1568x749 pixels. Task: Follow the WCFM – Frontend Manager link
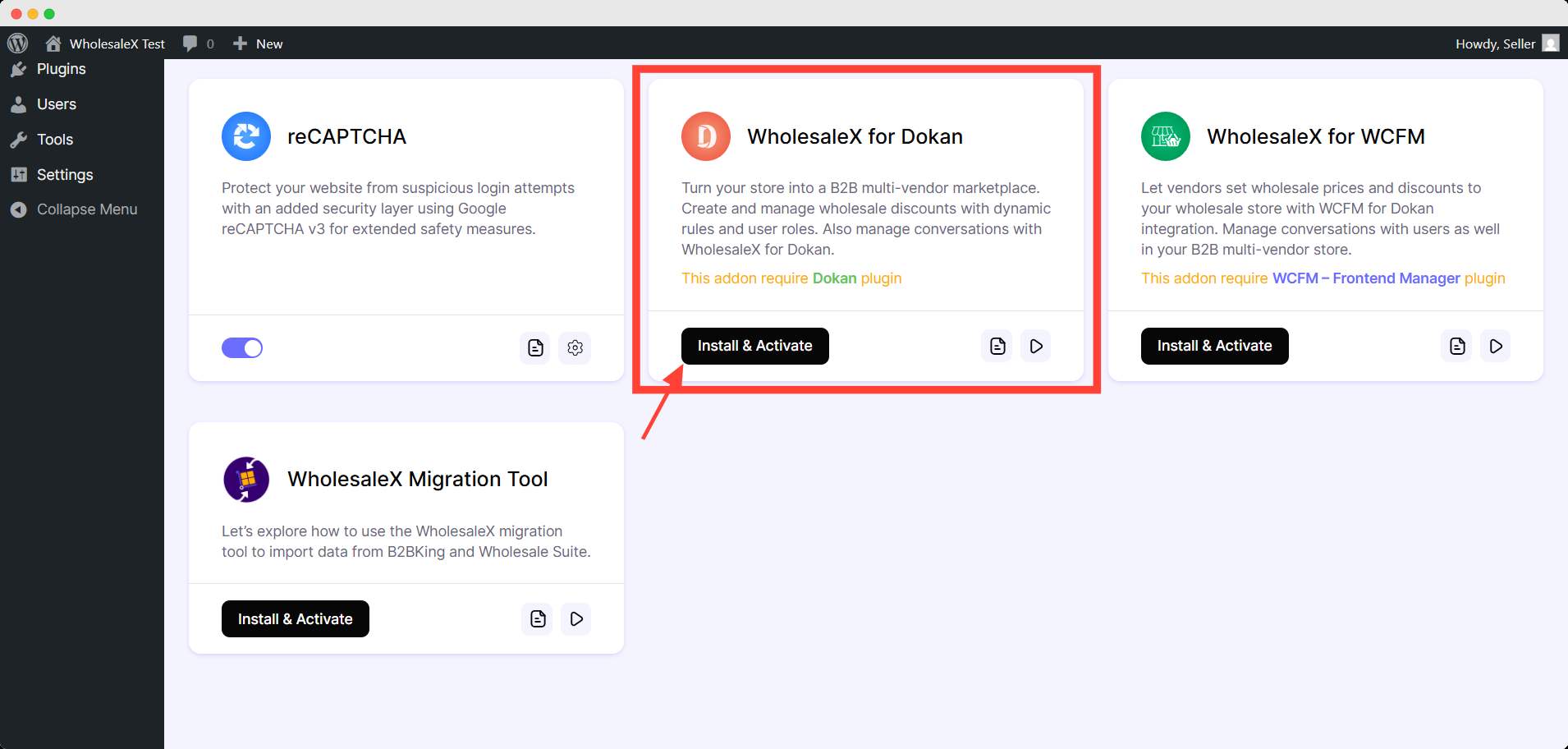(1366, 278)
